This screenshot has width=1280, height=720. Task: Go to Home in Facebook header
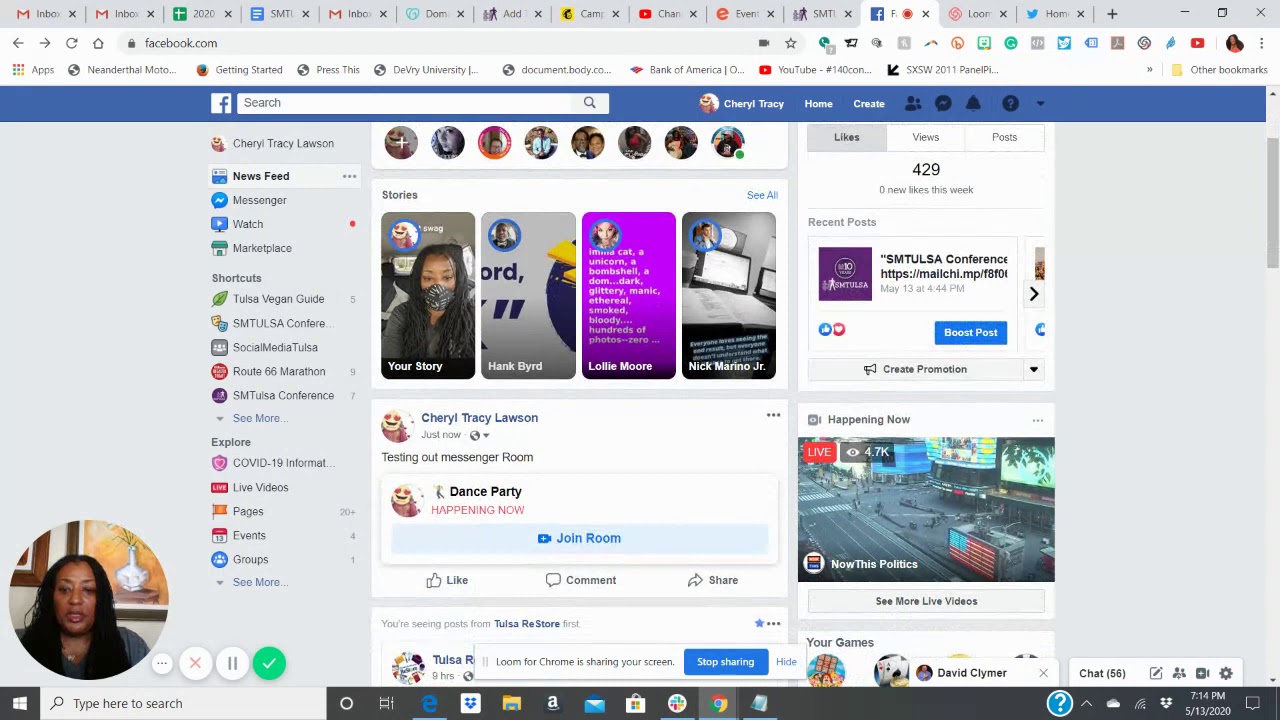click(x=818, y=104)
